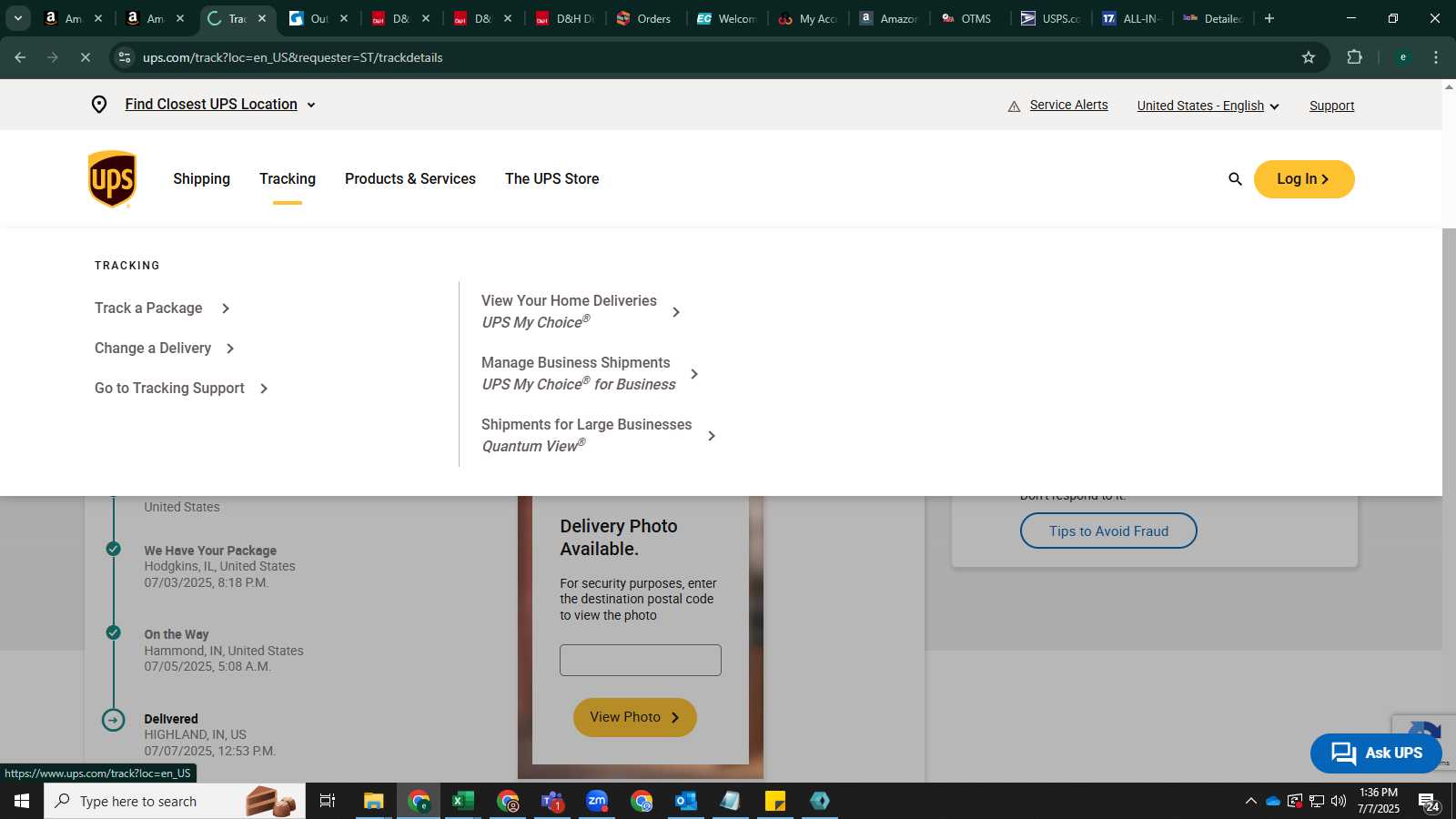Open Products & Services menu

[x=410, y=178]
